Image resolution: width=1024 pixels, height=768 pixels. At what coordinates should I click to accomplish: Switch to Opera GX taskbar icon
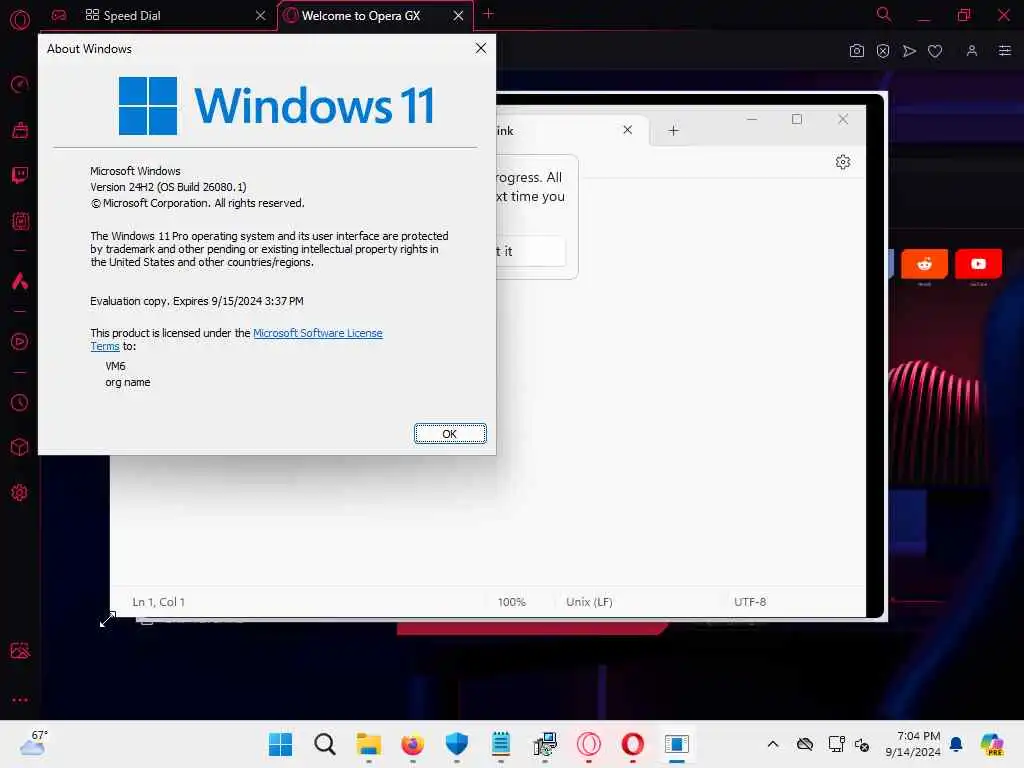pyautogui.click(x=588, y=744)
